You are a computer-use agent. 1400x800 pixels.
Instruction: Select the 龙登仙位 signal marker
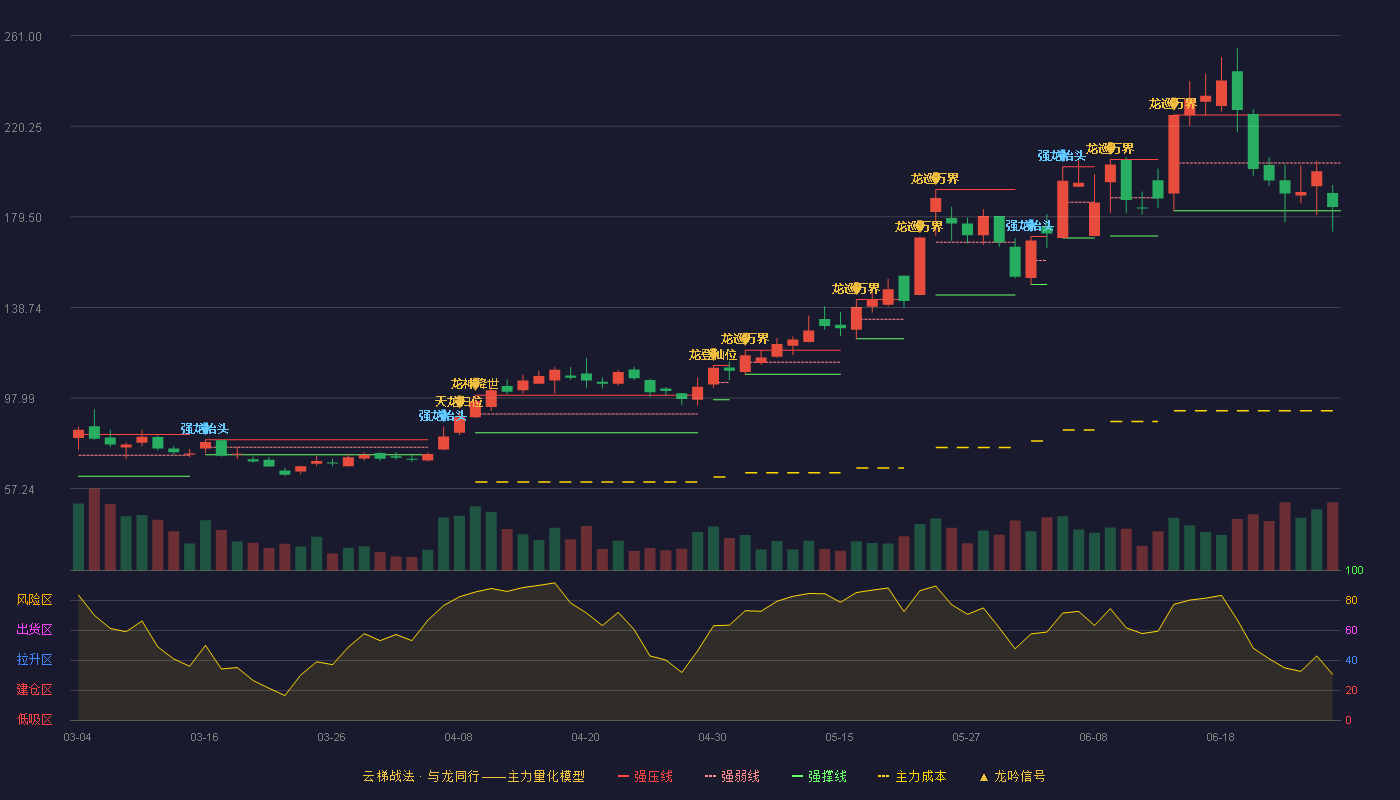(713, 355)
